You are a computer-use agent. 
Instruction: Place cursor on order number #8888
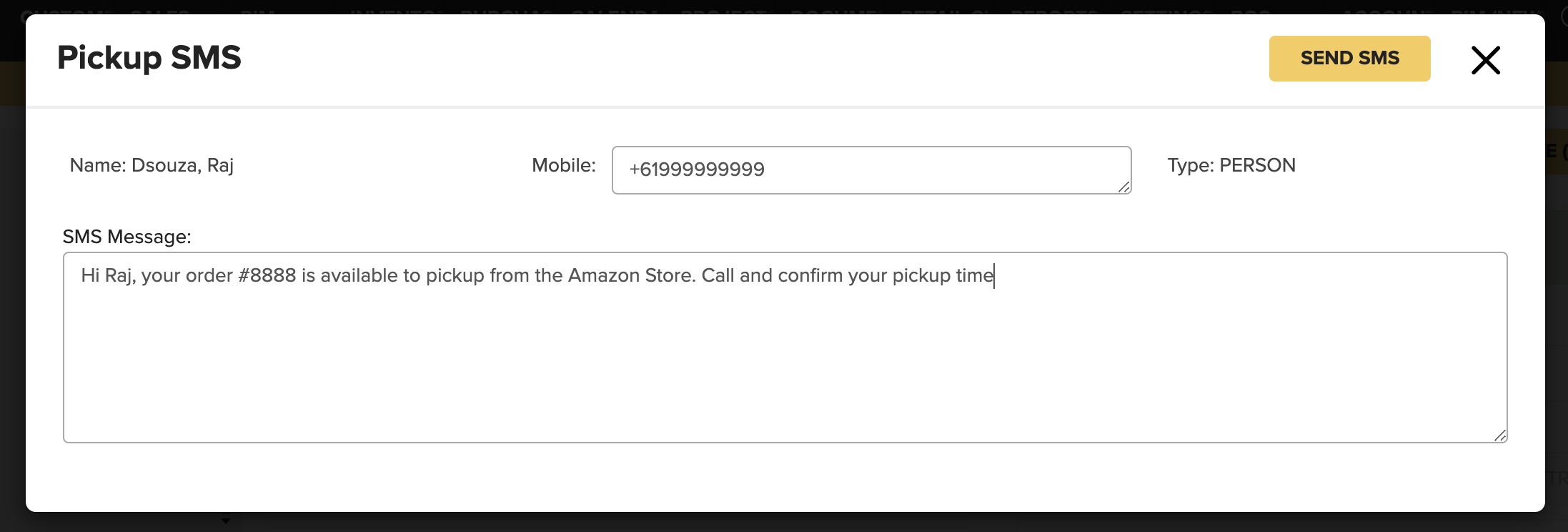pos(267,276)
